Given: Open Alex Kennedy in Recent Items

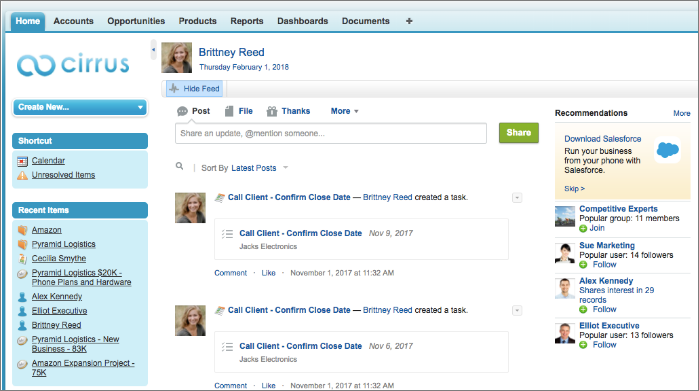Looking at the screenshot, I should click(57, 296).
